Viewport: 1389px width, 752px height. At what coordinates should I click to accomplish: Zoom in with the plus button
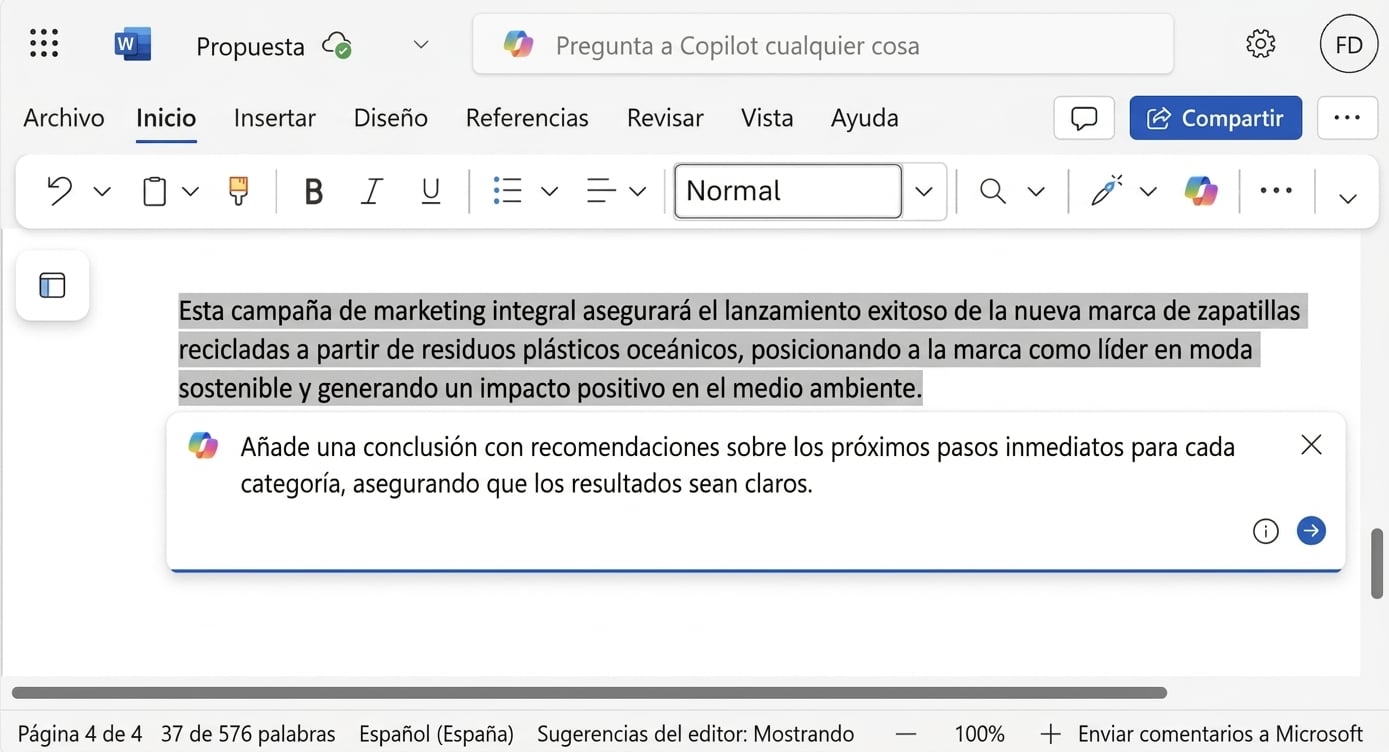1050,734
